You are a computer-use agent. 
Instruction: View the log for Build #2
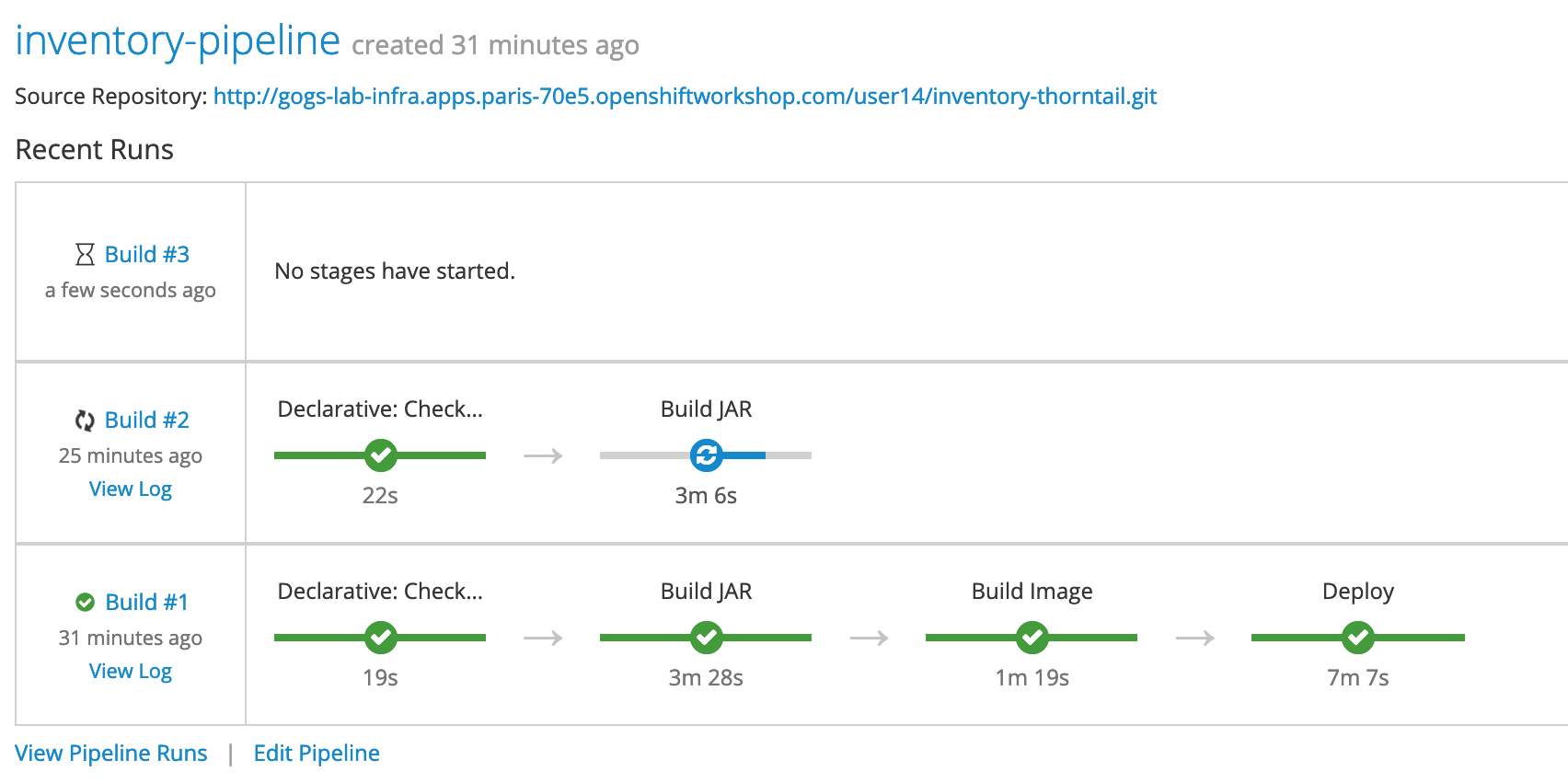(131, 489)
